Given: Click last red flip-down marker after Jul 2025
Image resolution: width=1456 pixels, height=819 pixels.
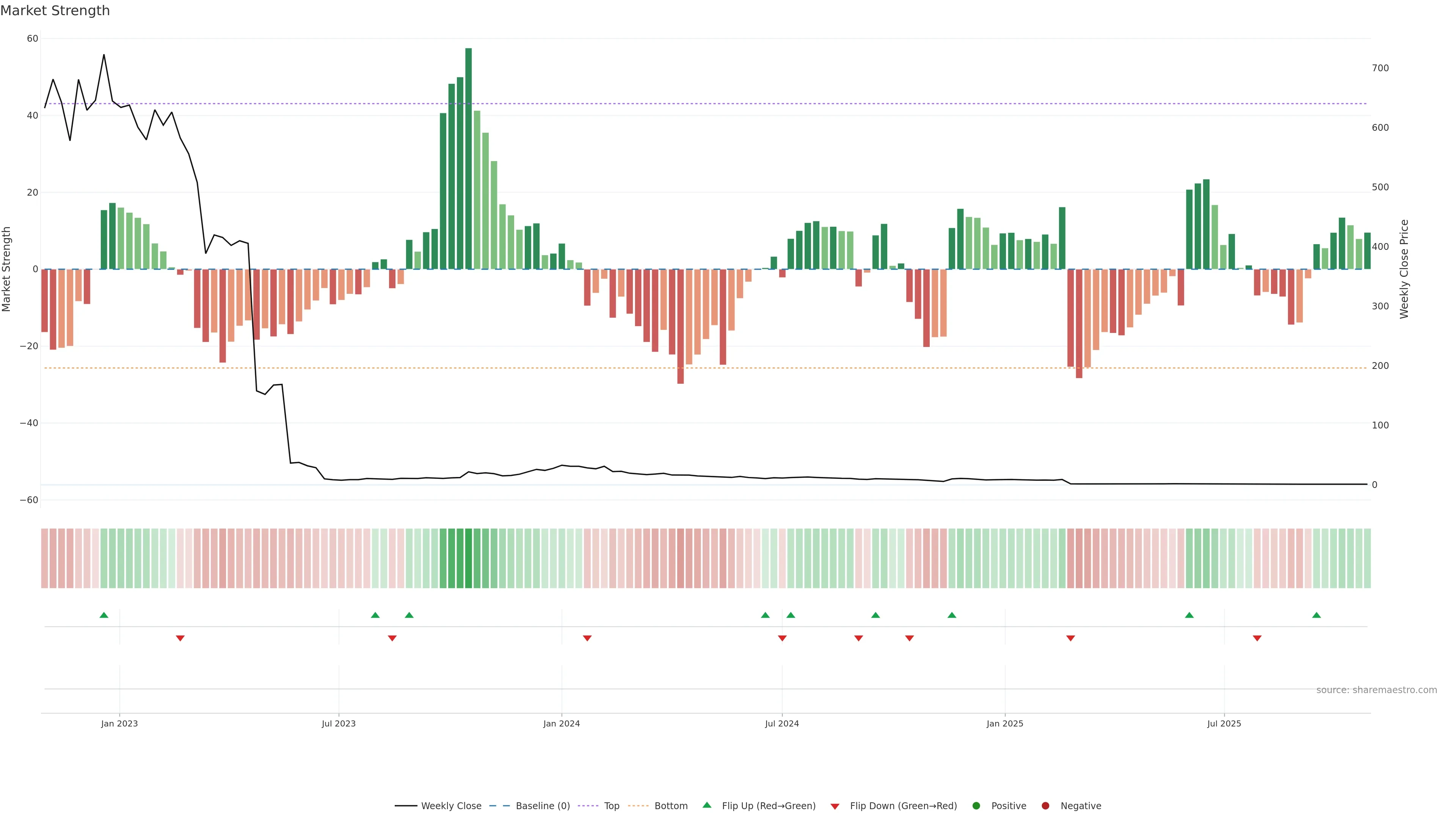Looking at the screenshot, I should pos(1257,638).
